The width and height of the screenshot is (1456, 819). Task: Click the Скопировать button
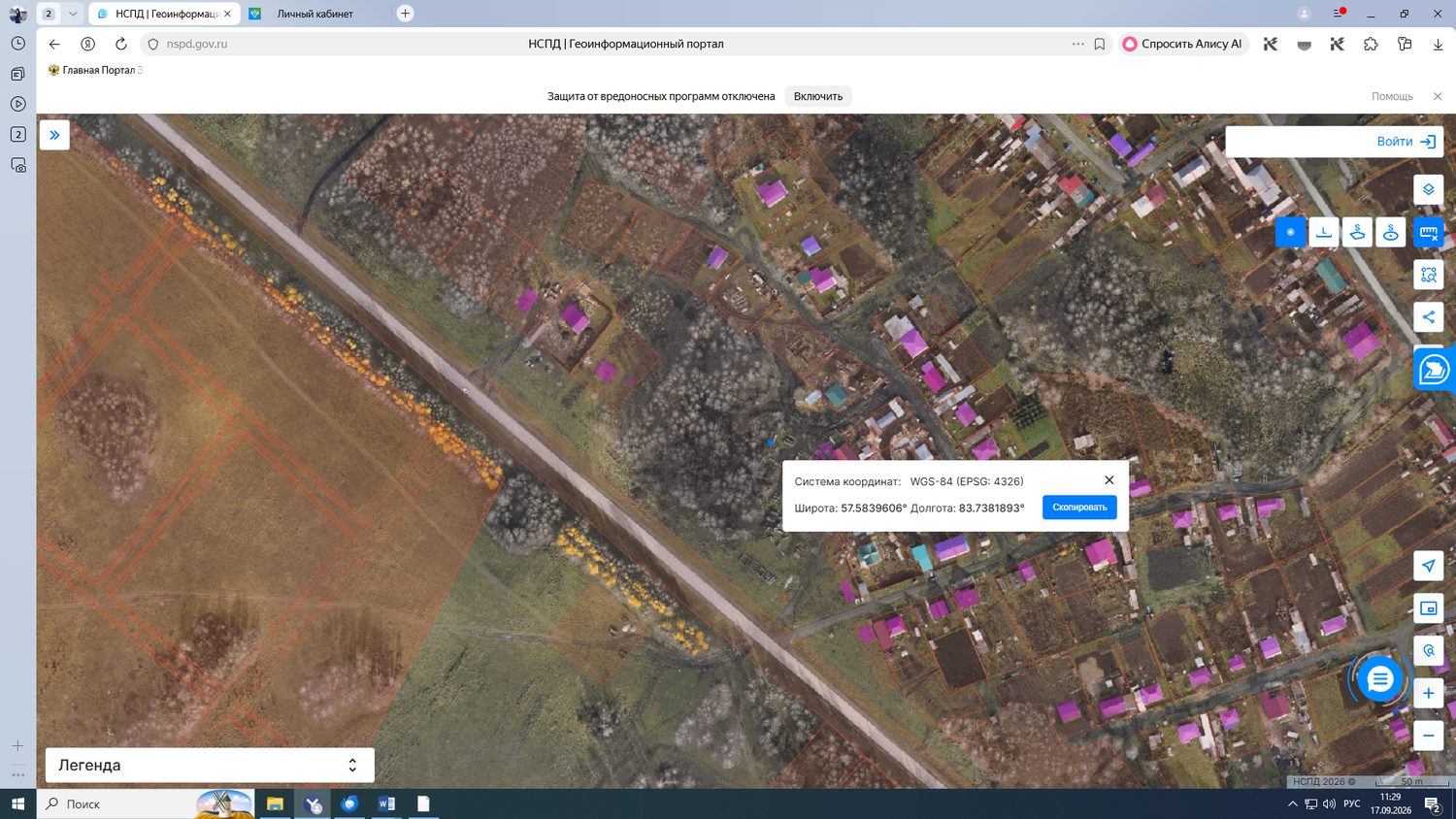1079,508
